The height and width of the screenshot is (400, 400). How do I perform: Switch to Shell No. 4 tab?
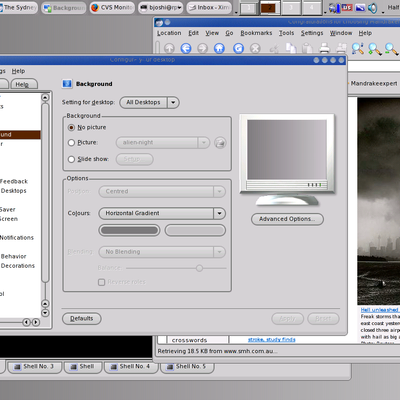tap(131, 366)
